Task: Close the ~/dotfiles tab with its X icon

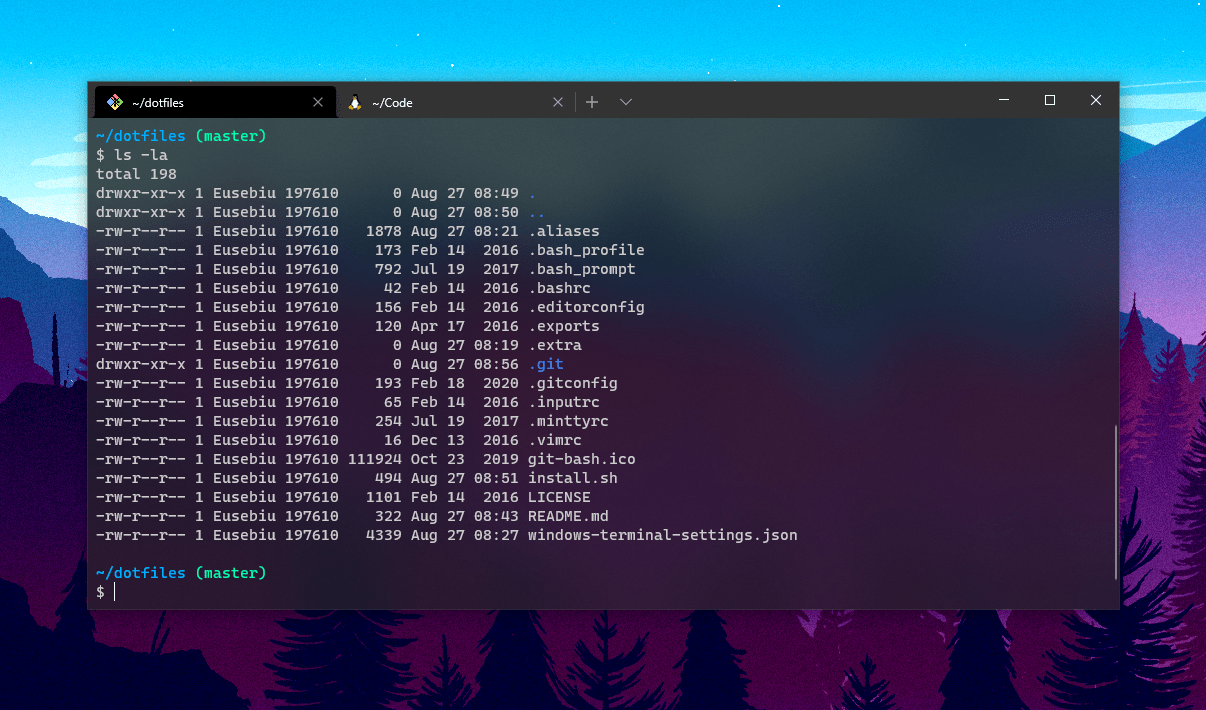Action: tap(317, 101)
